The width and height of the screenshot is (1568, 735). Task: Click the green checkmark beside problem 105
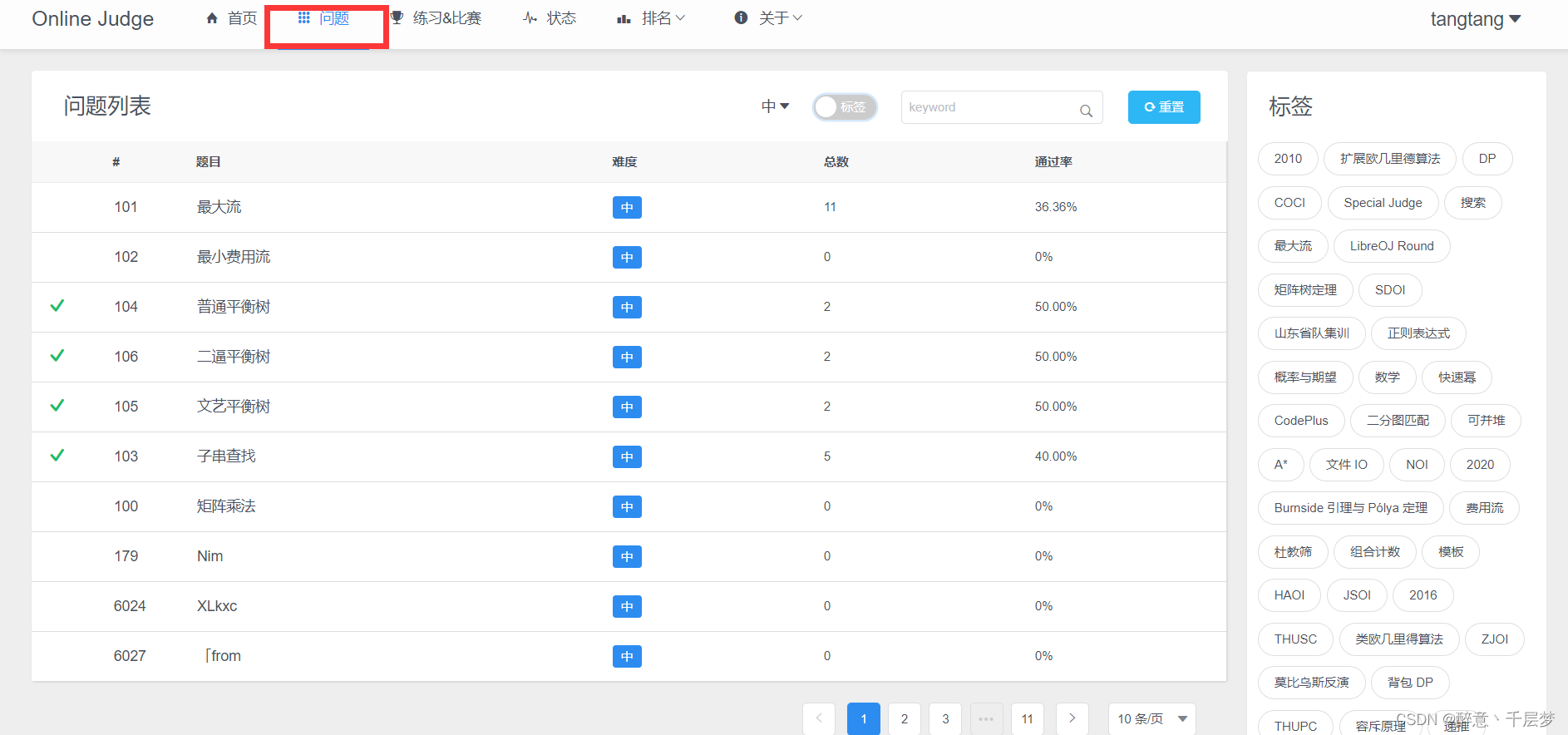pyautogui.click(x=57, y=406)
